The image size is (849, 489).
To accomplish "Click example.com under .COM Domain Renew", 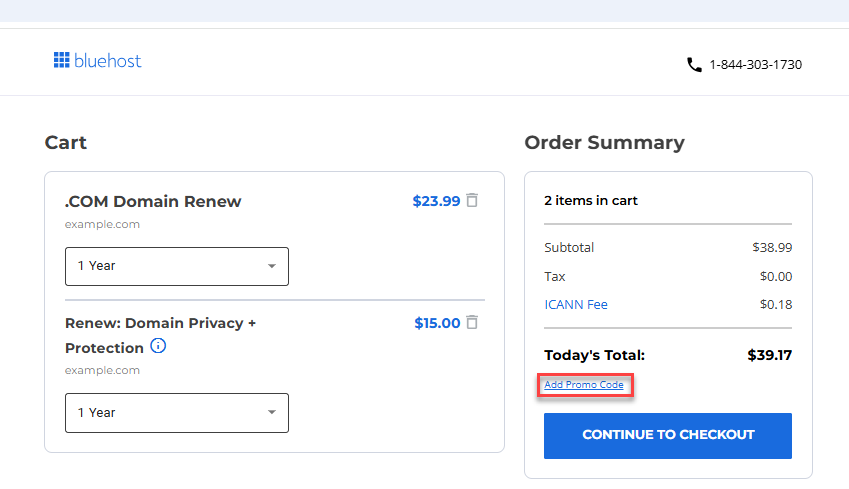I will 102,224.
